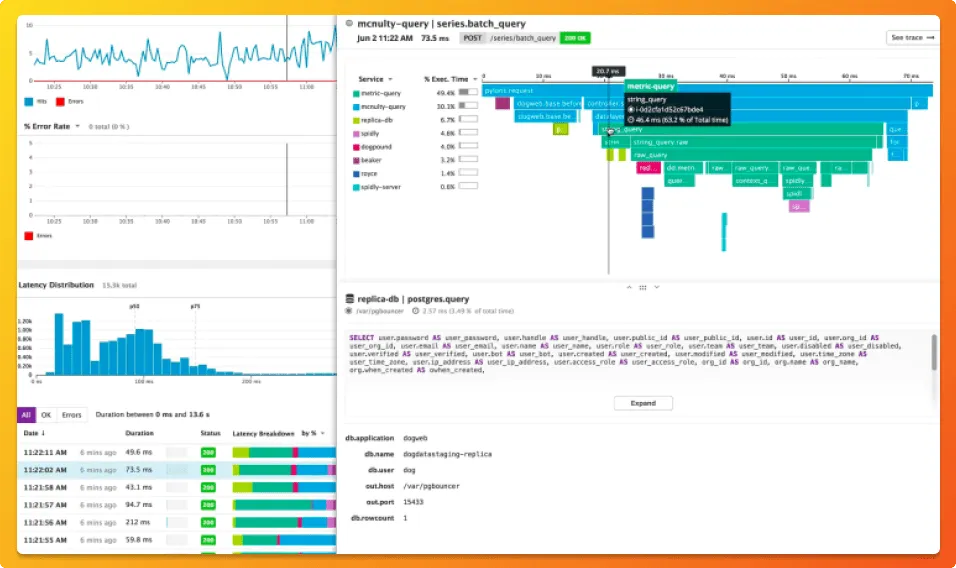Click the clock icon next to 2.57 ms

coord(415,311)
